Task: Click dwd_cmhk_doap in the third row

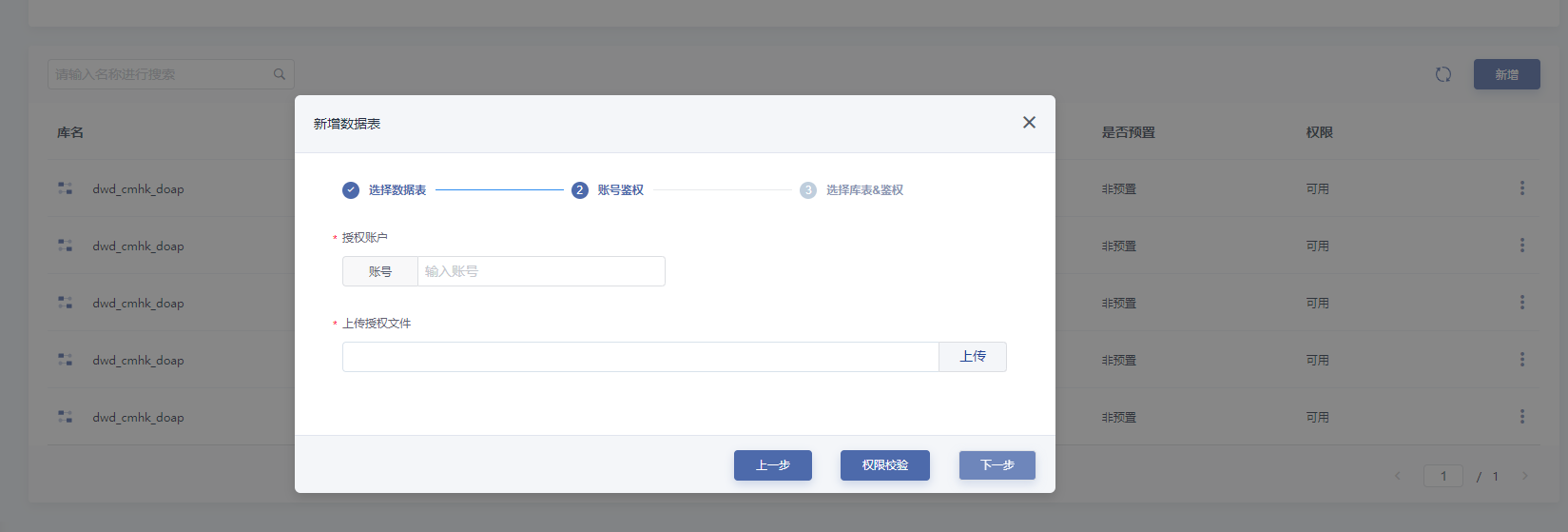Action: (138, 304)
